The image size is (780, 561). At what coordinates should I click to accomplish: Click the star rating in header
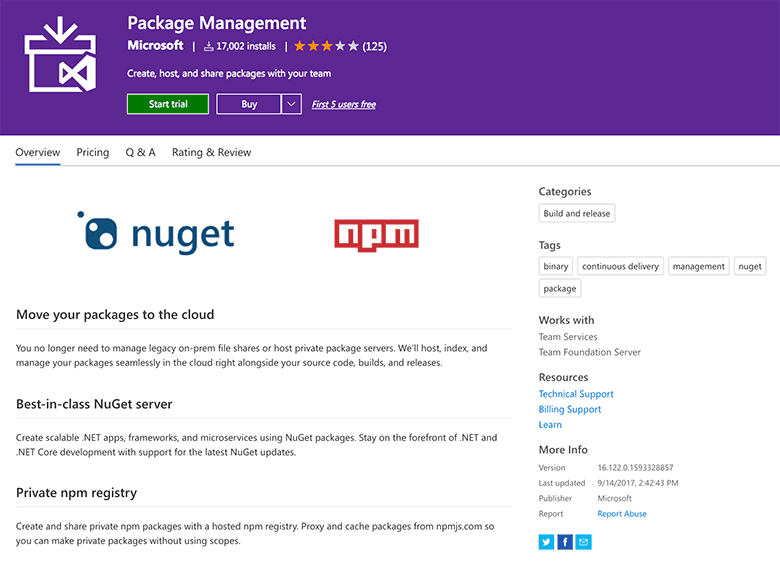pyautogui.click(x=326, y=46)
